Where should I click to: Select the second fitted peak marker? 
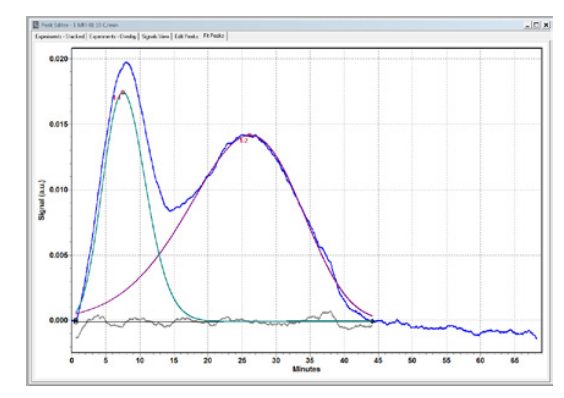pyautogui.click(x=249, y=136)
